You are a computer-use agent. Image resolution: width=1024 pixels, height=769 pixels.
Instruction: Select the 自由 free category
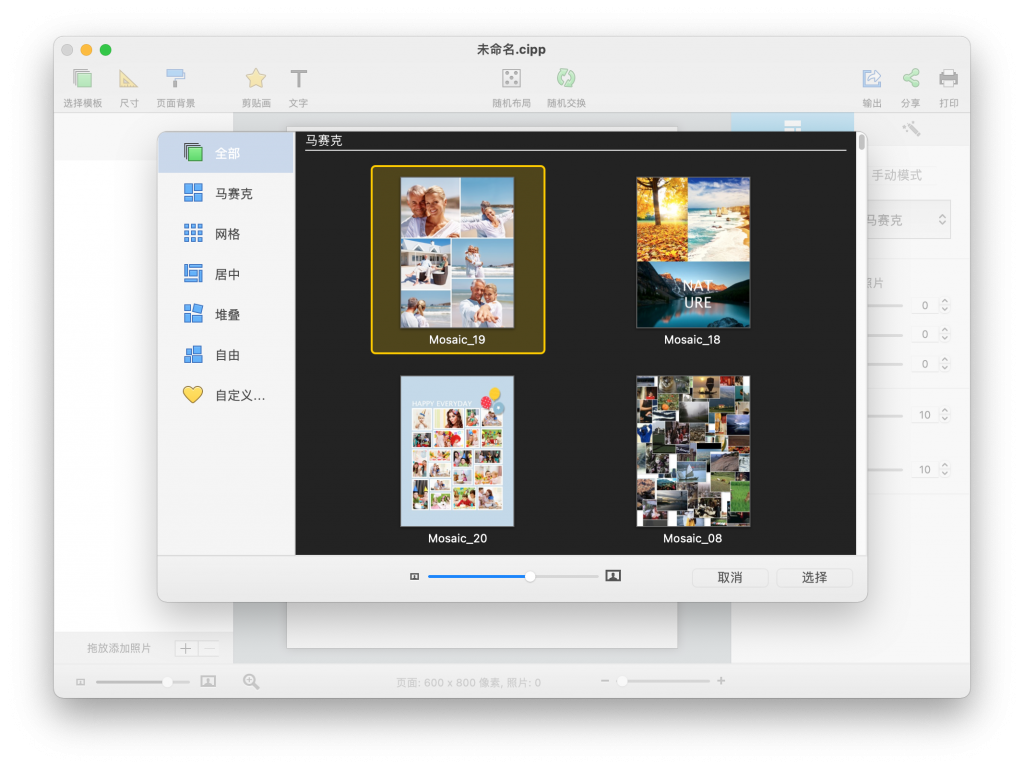coord(226,355)
